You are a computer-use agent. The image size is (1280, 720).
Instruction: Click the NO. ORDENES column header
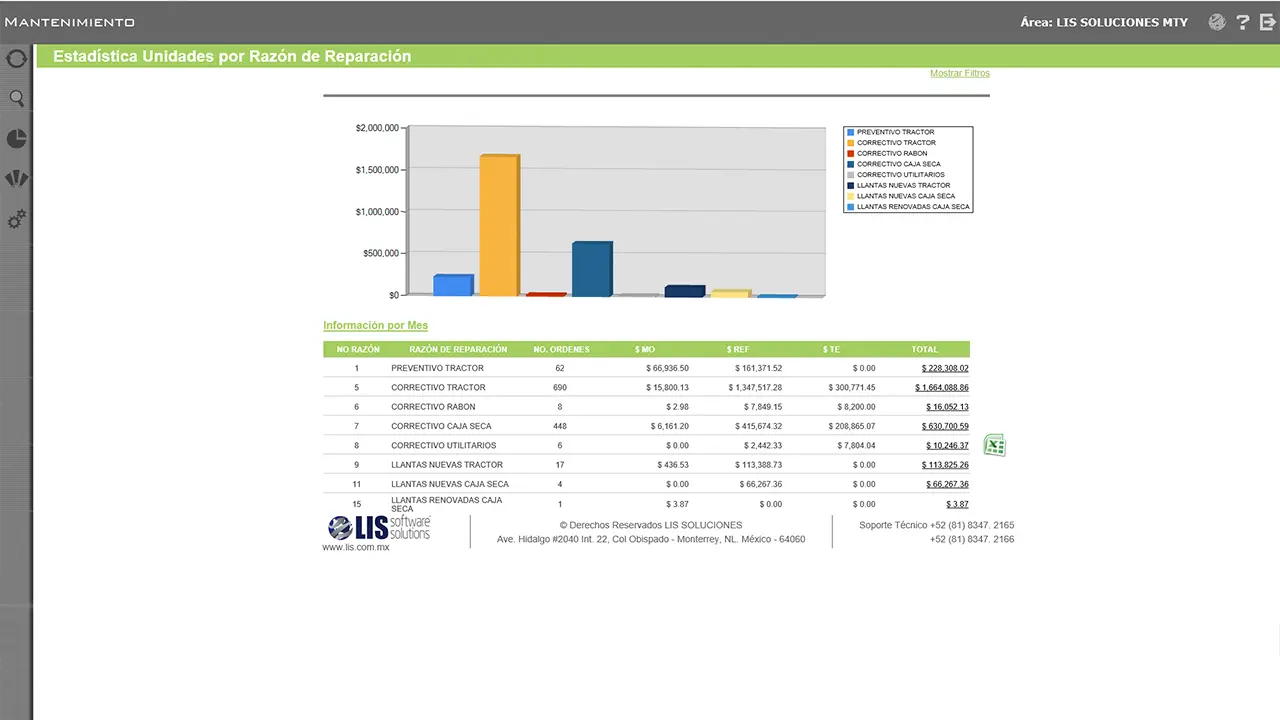561,350
